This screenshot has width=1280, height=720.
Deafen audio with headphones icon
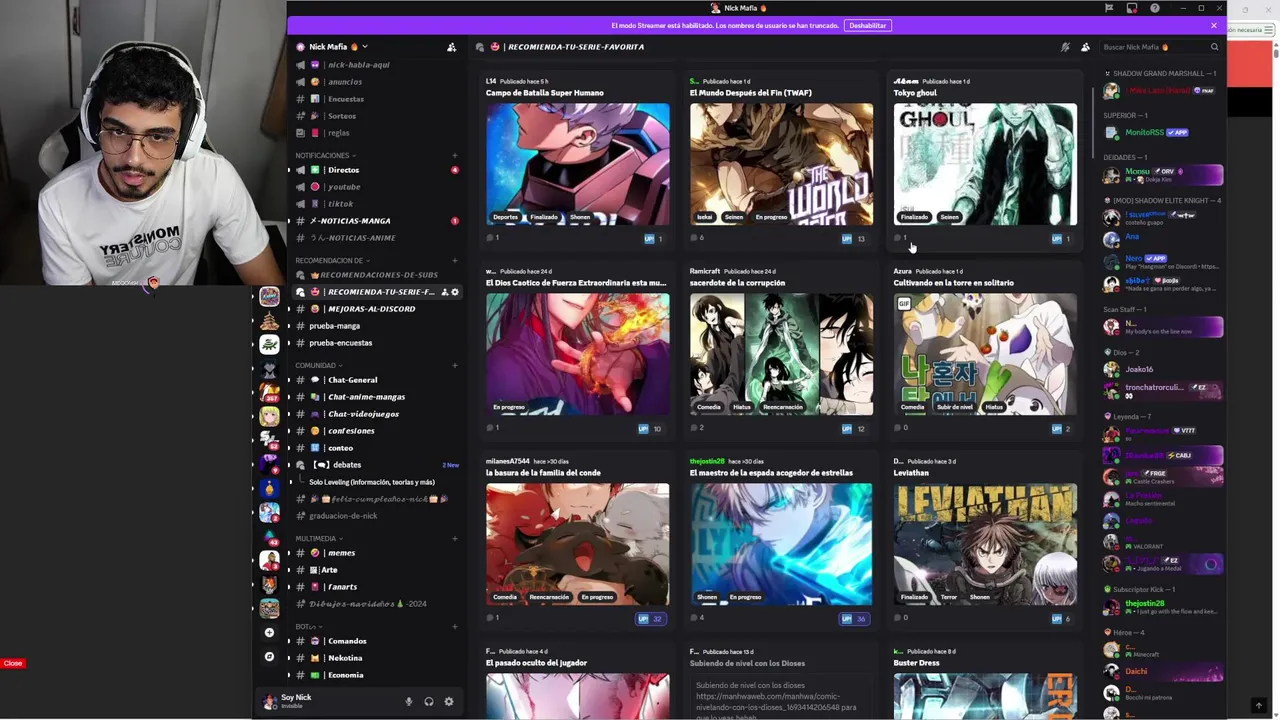pyautogui.click(x=429, y=702)
